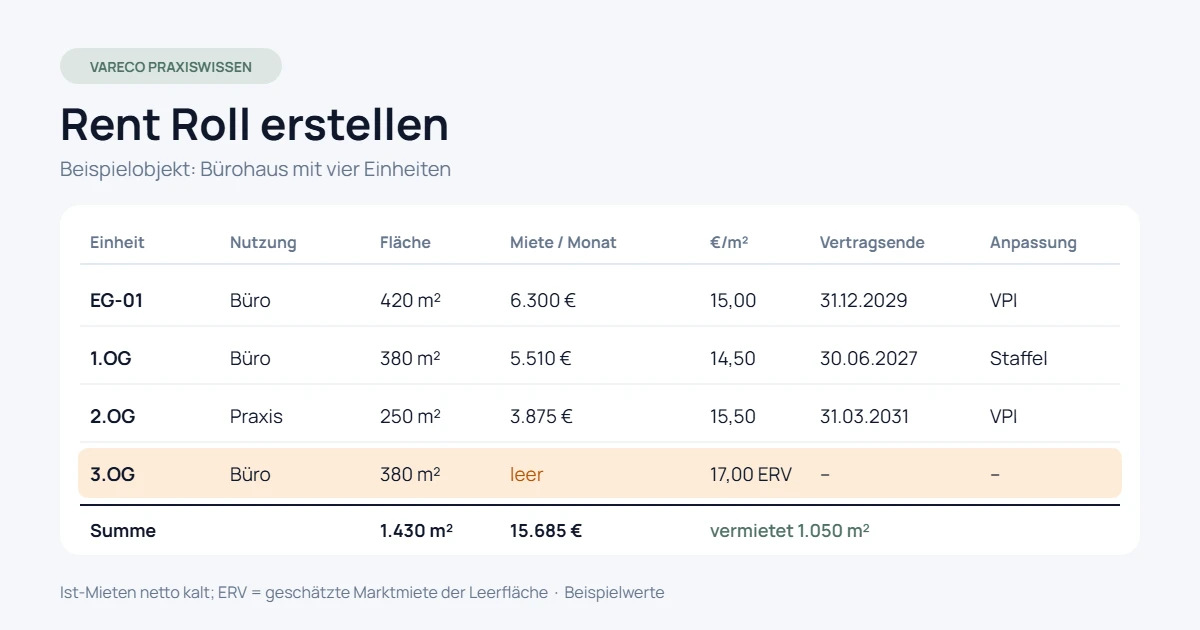This screenshot has width=1200, height=630.
Task: Click rent value "5.510 €"
Action: pyautogui.click(x=541, y=358)
